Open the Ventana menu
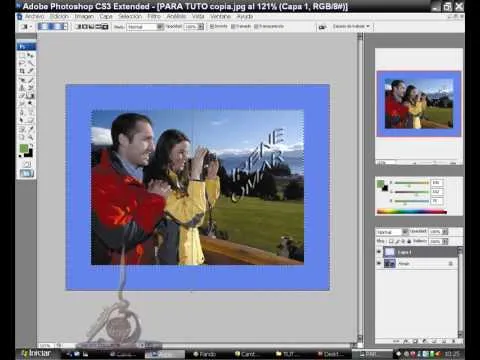The image size is (480, 360). coord(220,16)
